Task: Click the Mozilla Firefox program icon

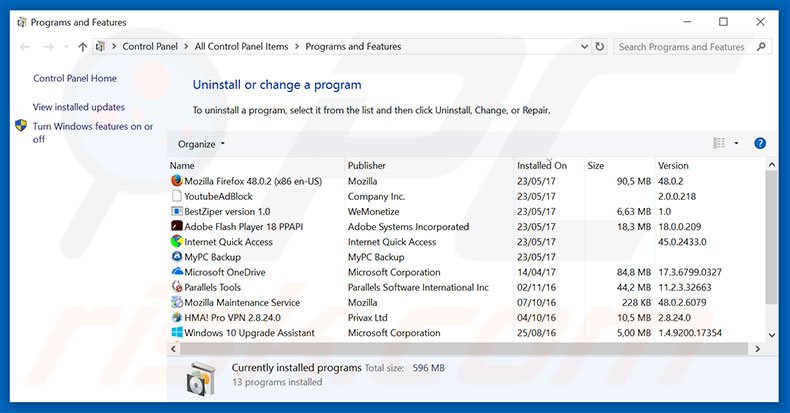Action: tap(176, 181)
